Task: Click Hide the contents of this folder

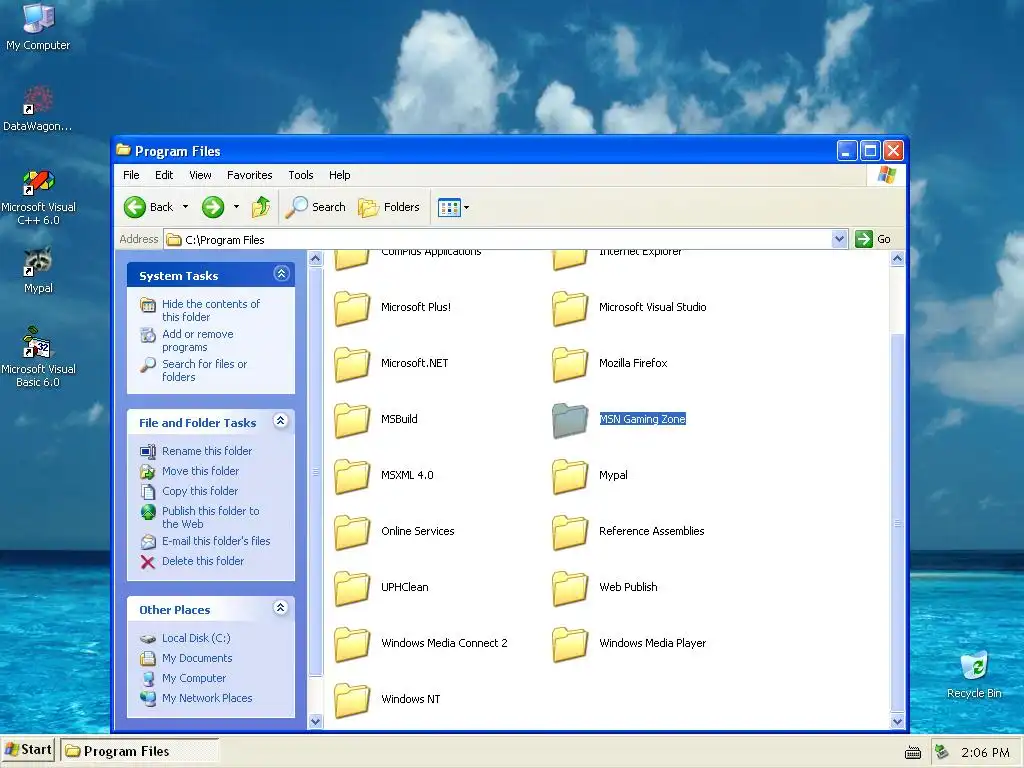Action: [210, 310]
